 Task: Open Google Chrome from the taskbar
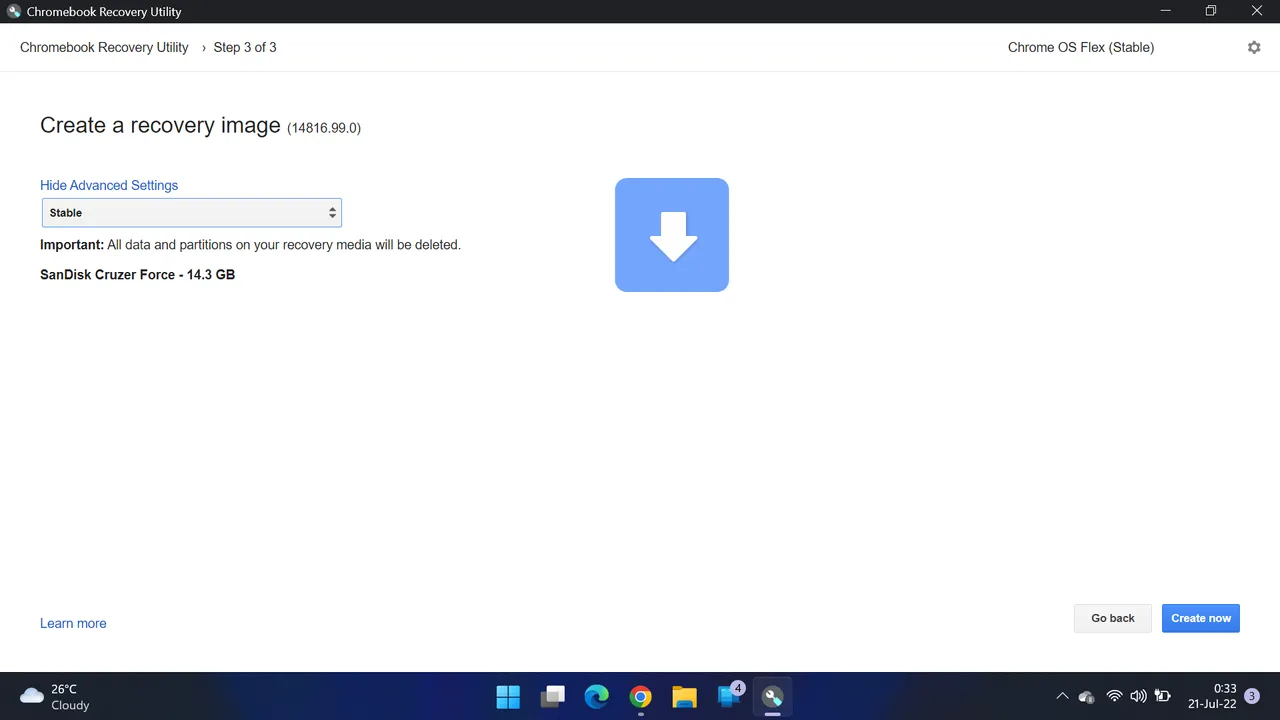(640, 697)
